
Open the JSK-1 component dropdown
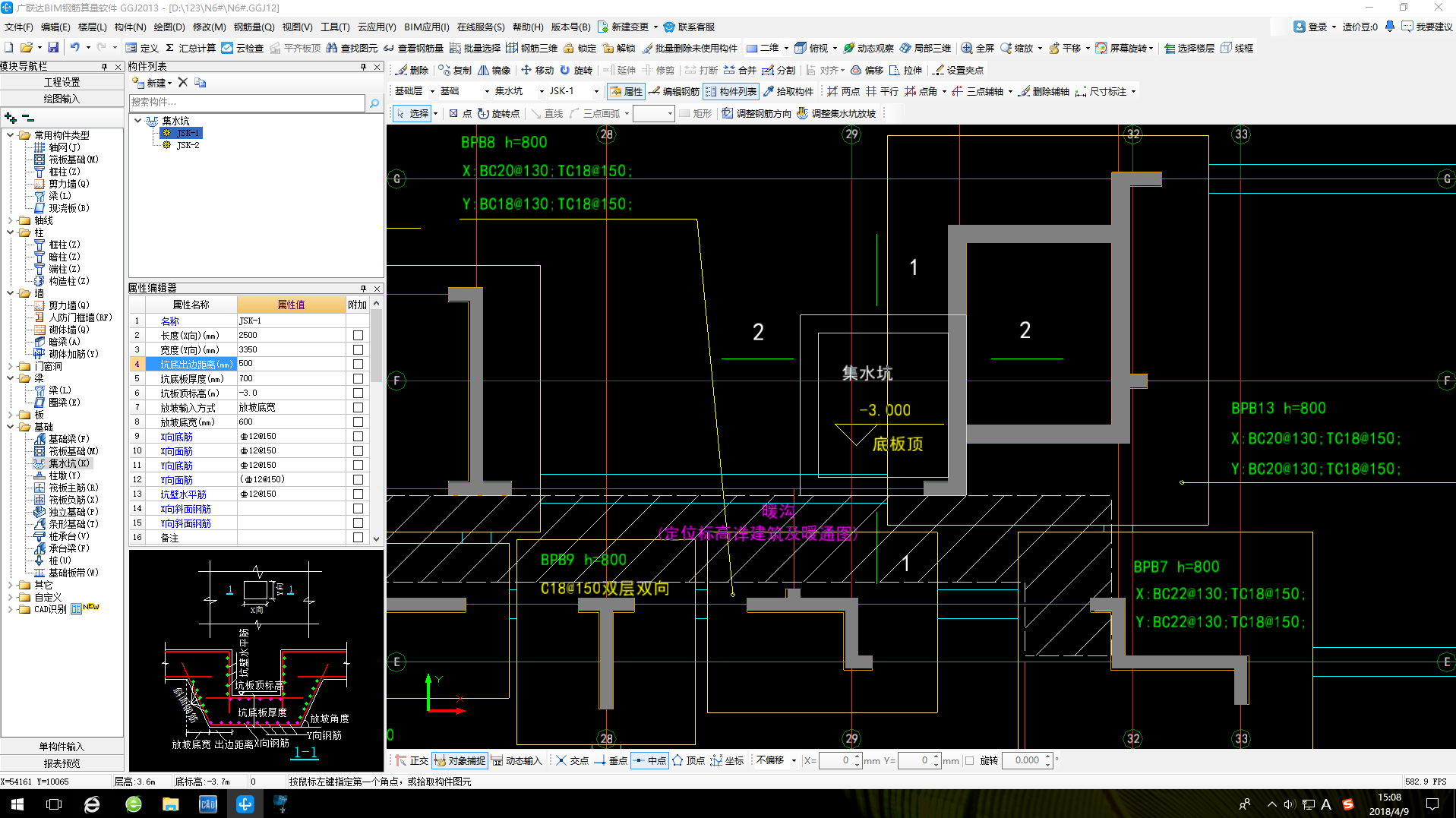click(595, 91)
